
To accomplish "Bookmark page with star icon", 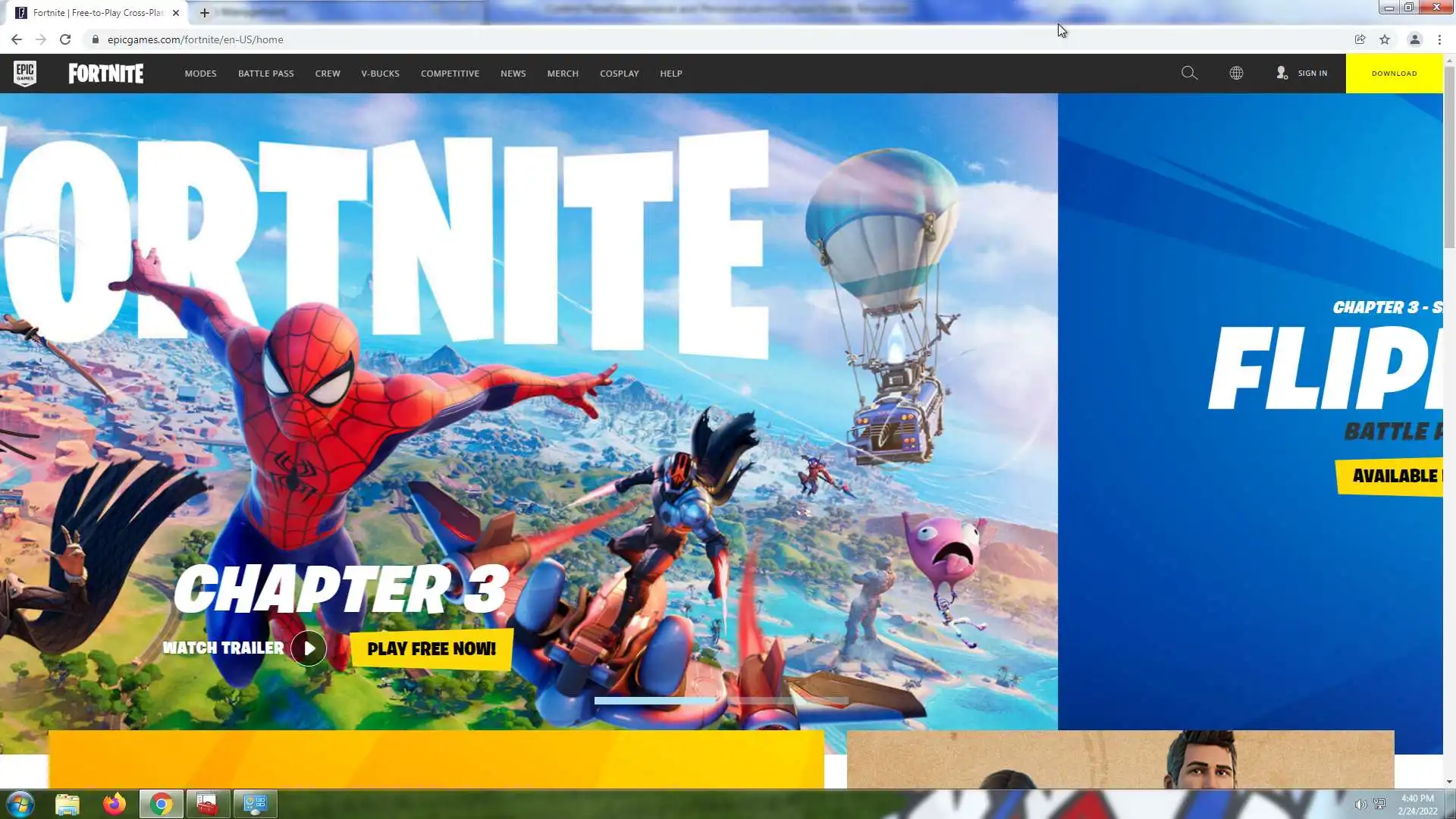I will [1385, 39].
